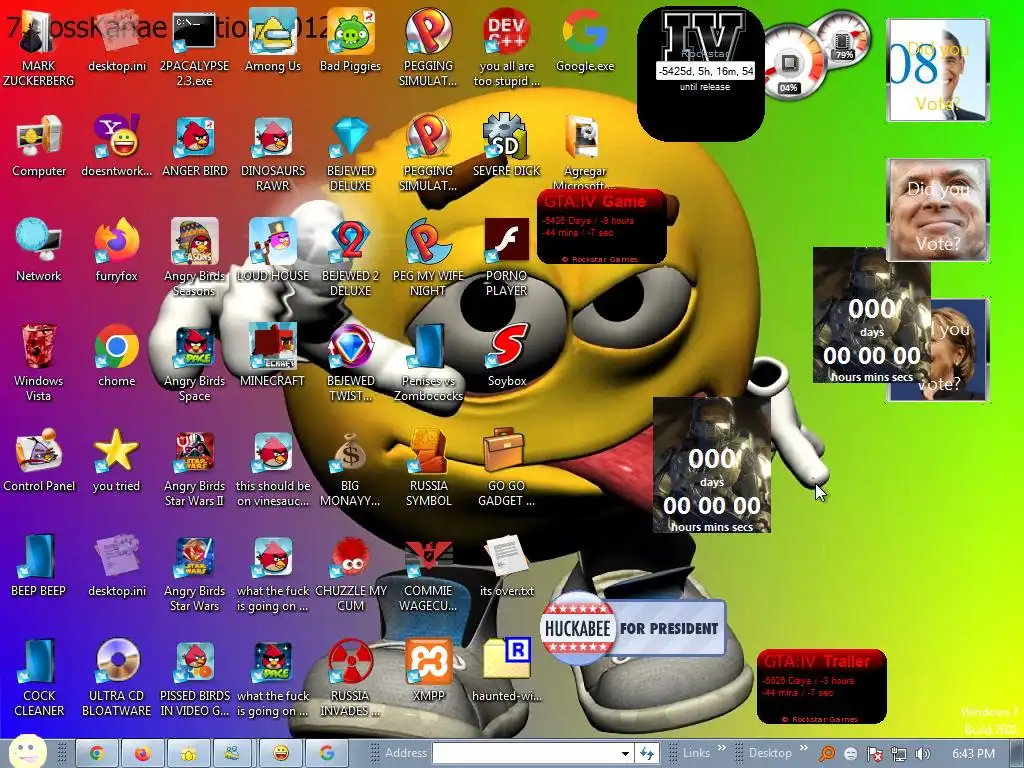Expand the Links toolbar chevron
1024x768 pixels.
(722, 748)
